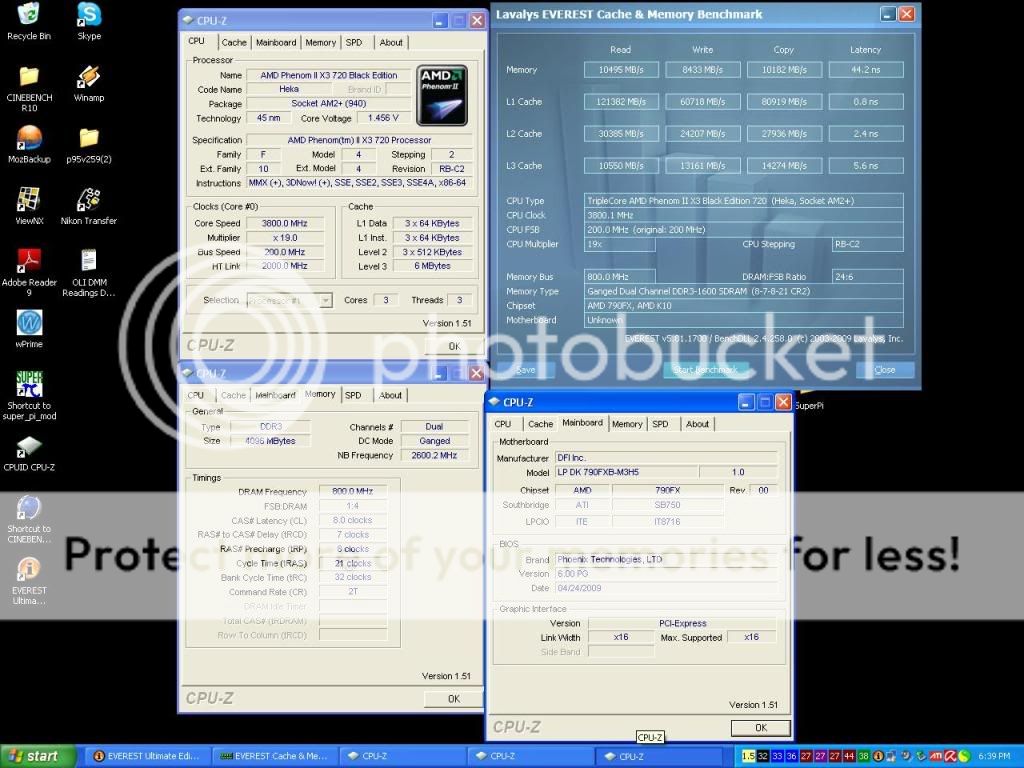Viewport: 1024px width, 768px height.
Task: Open Cache tab in CPU-Z mainboard window
Action: (x=540, y=424)
